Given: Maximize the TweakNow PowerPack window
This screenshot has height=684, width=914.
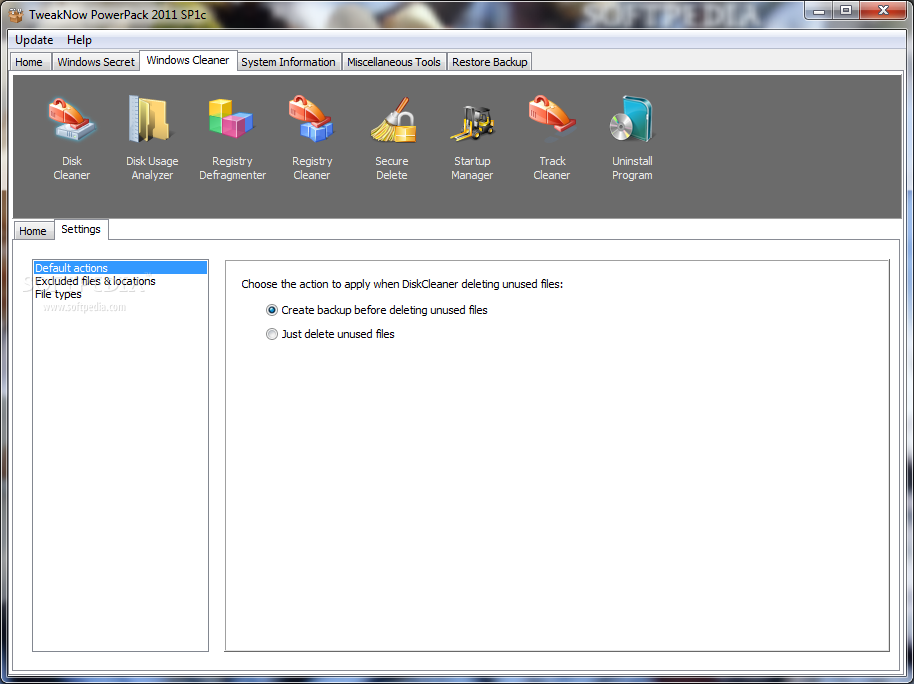Looking at the screenshot, I should 846,10.
